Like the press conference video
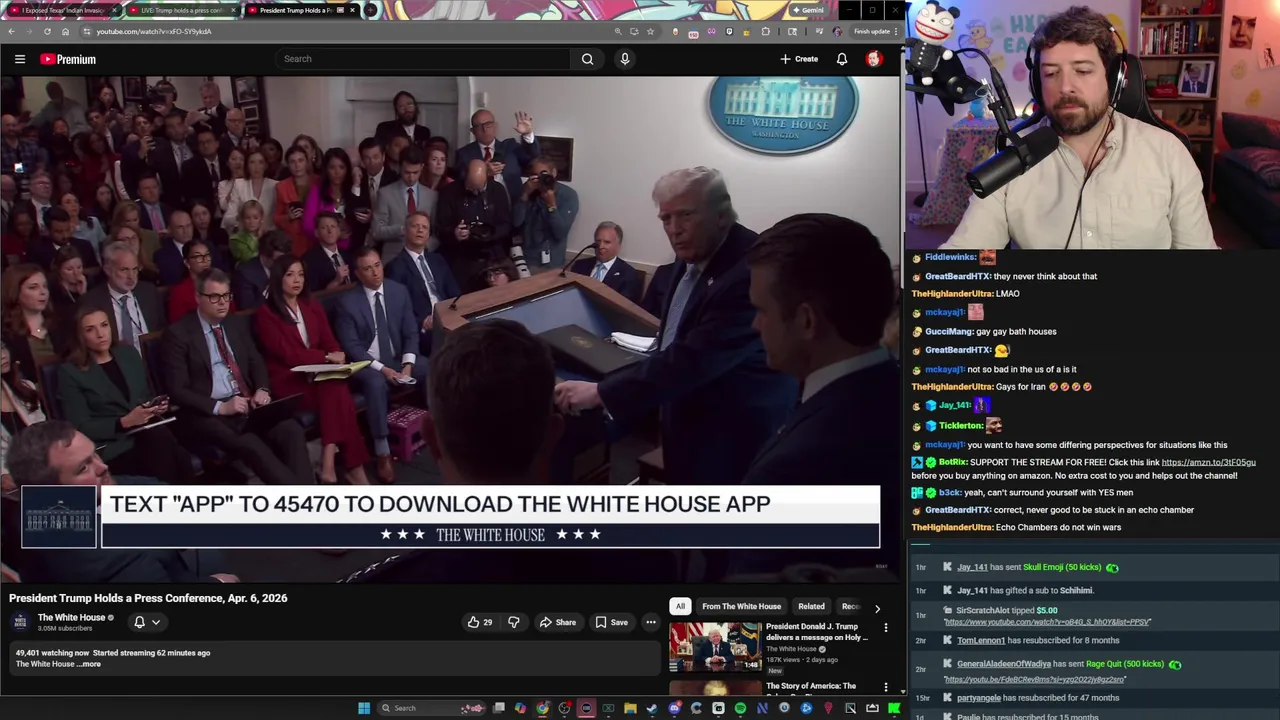This screenshot has width=1280, height=720. click(x=480, y=622)
